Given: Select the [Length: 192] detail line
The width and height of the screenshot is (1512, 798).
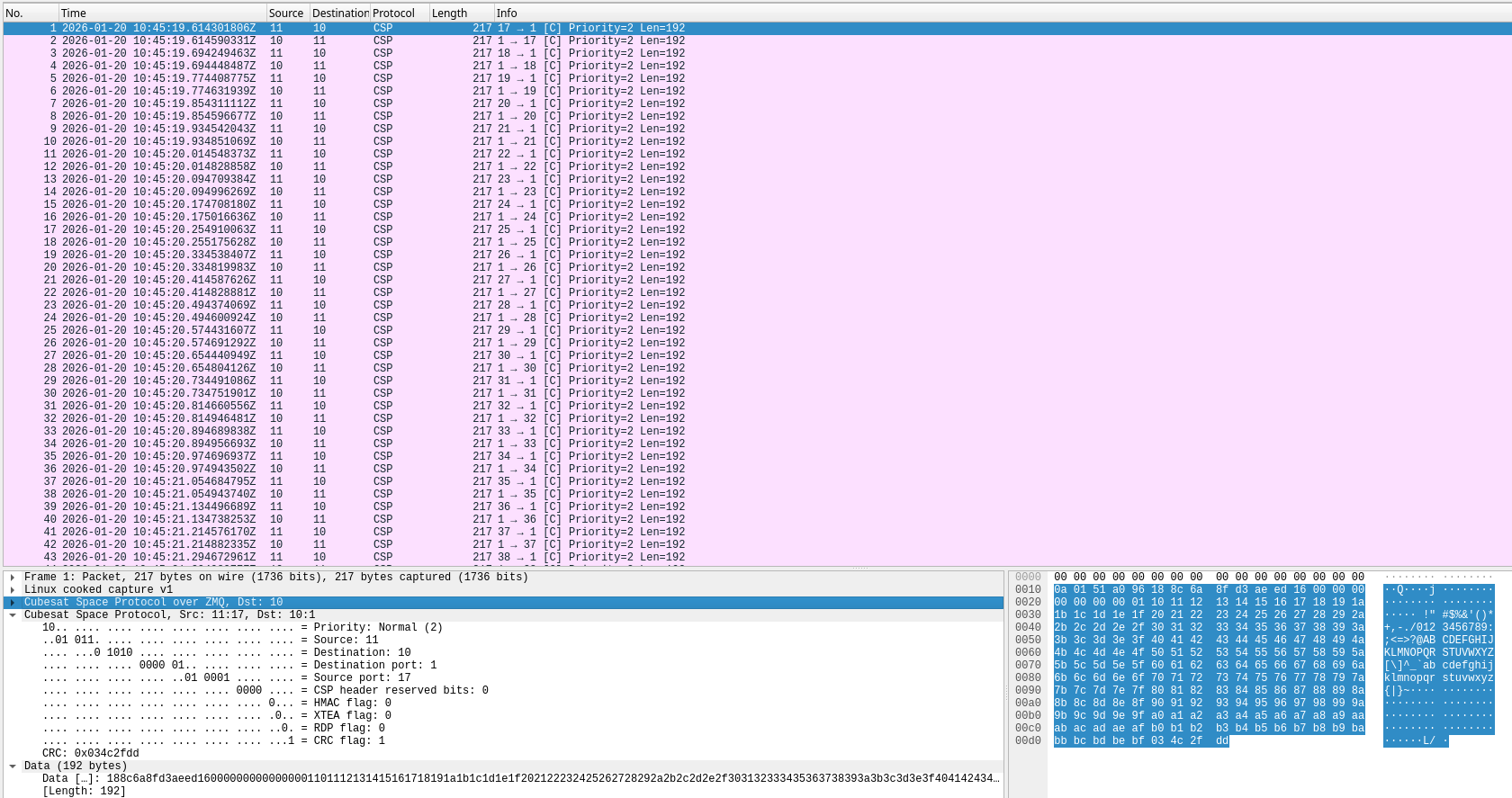Looking at the screenshot, I should (x=84, y=792).
